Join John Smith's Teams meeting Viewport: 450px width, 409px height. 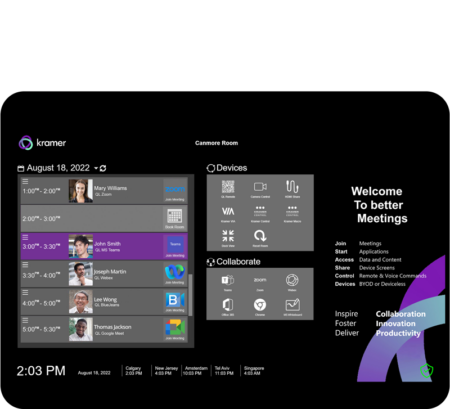point(175,247)
